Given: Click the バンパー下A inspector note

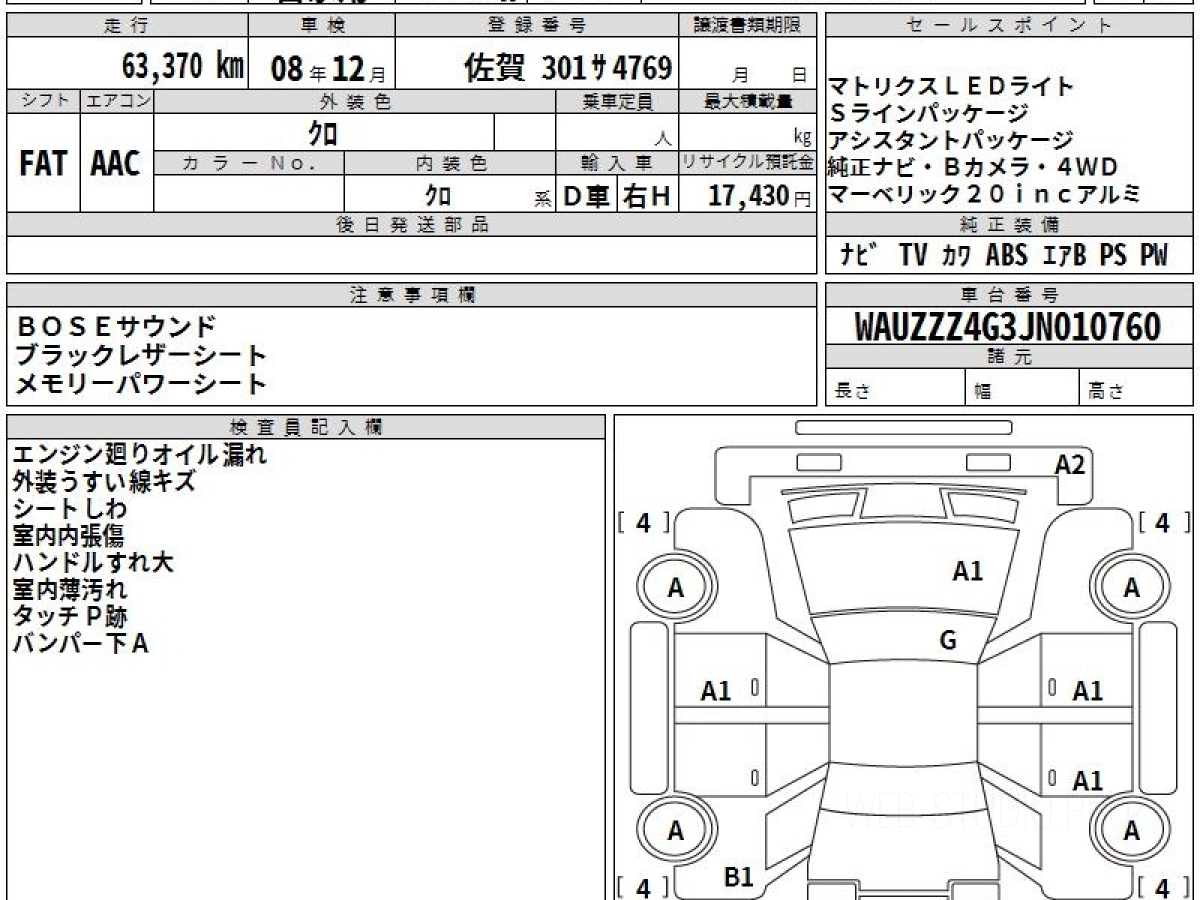Looking at the screenshot, I should [80, 643].
